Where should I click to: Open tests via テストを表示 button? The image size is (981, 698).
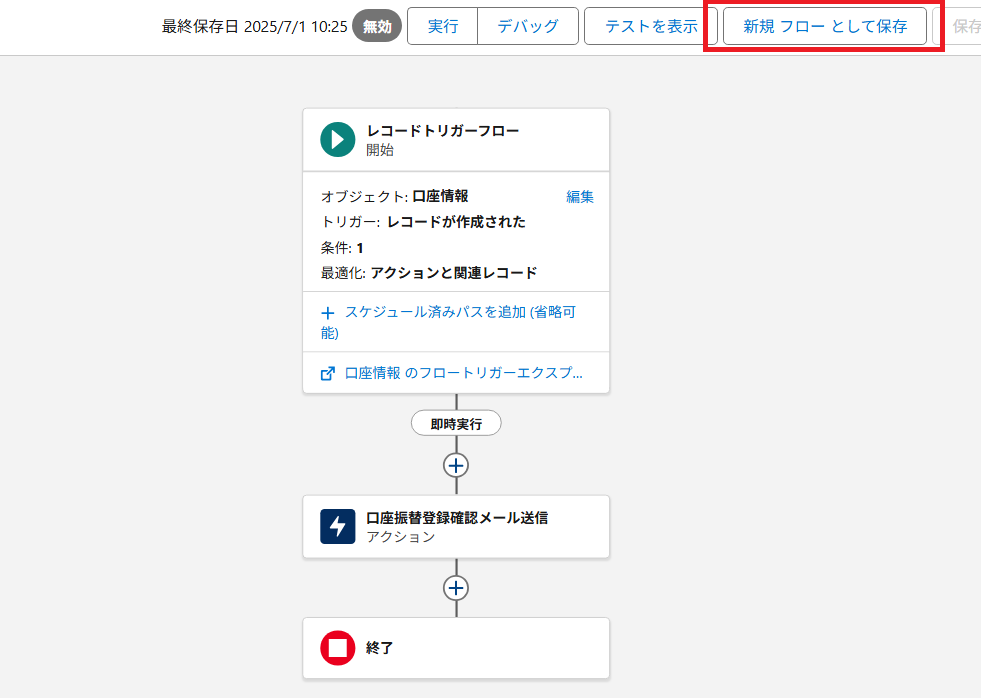tap(651, 27)
